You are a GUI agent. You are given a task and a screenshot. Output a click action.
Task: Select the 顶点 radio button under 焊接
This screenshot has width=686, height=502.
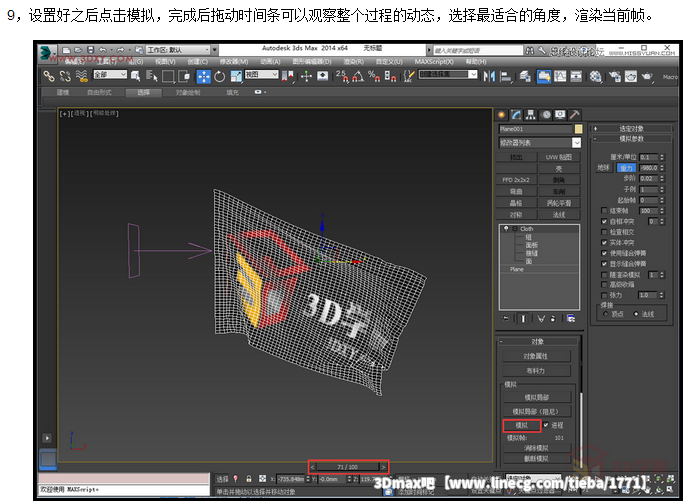606,314
